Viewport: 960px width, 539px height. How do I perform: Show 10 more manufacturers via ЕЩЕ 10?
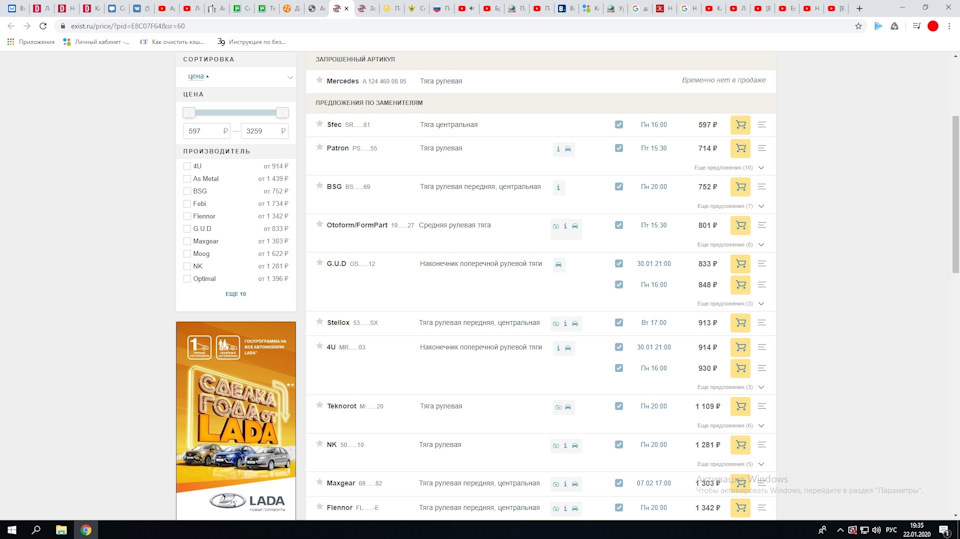pos(236,294)
